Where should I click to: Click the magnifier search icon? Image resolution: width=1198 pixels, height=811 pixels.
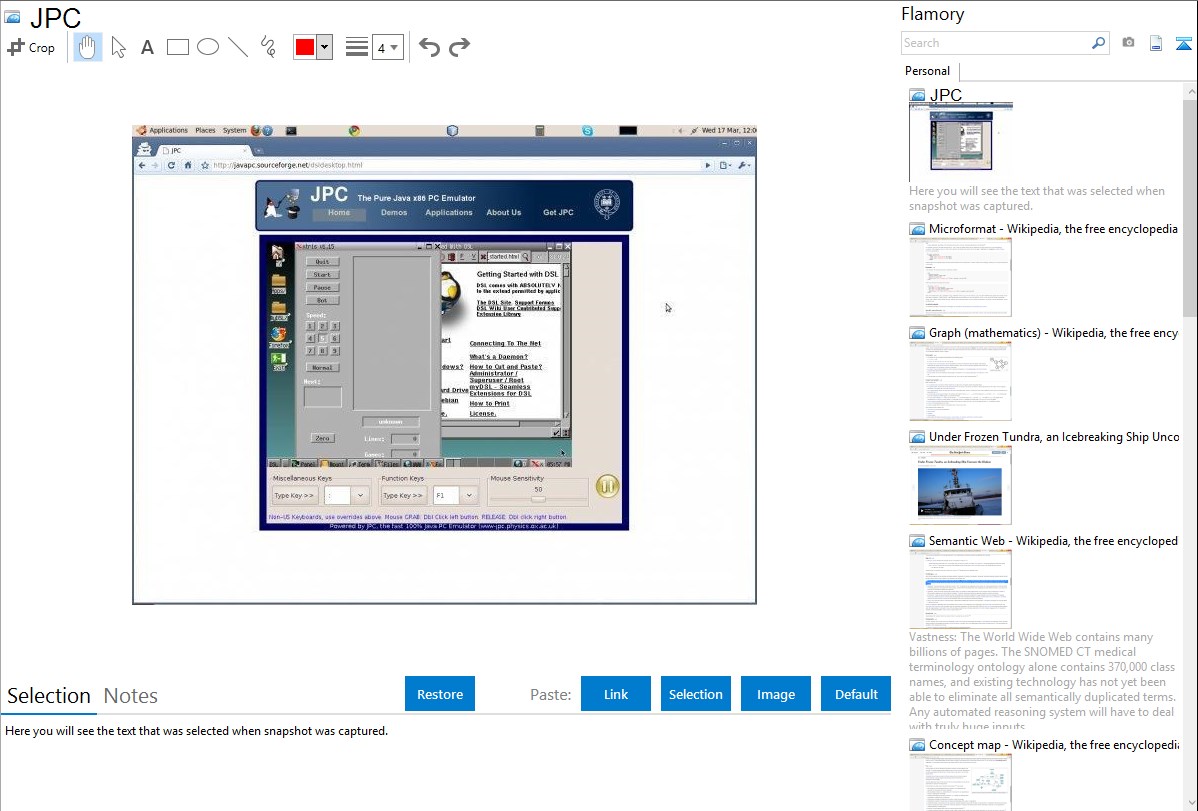(x=1099, y=43)
